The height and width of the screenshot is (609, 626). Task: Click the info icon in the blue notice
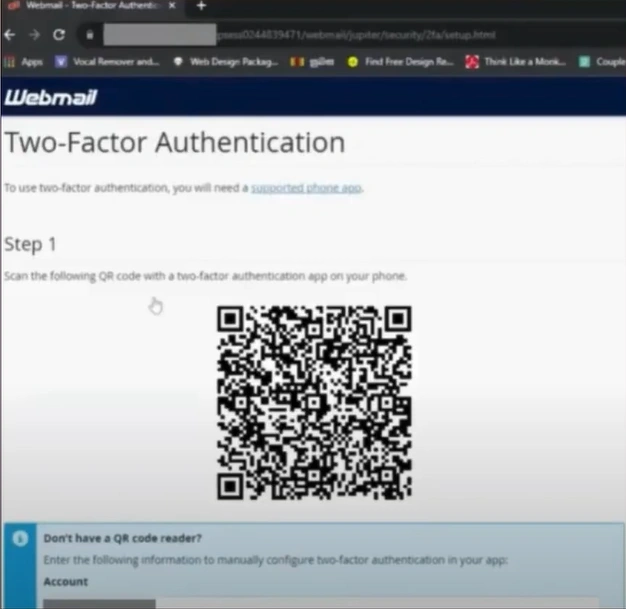tap(20, 538)
